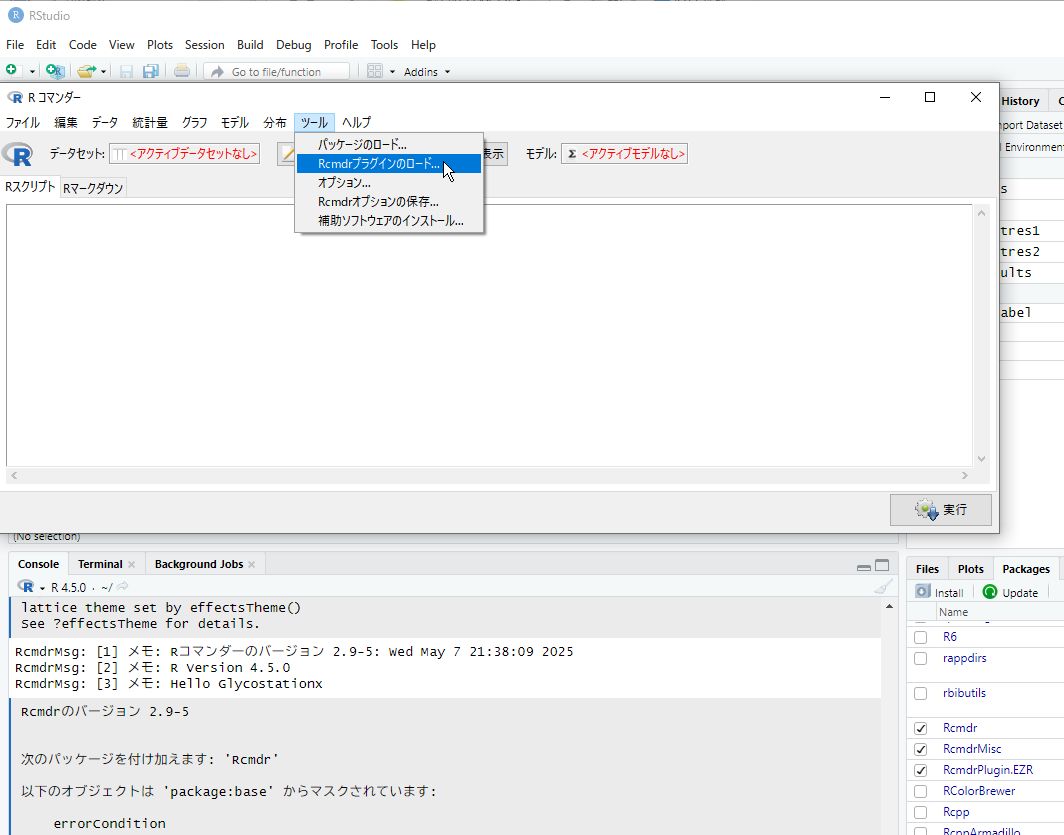Open the workspace panes dropdown arrow
The height and width of the screenshot is (835, 1064).
(392, 72)
